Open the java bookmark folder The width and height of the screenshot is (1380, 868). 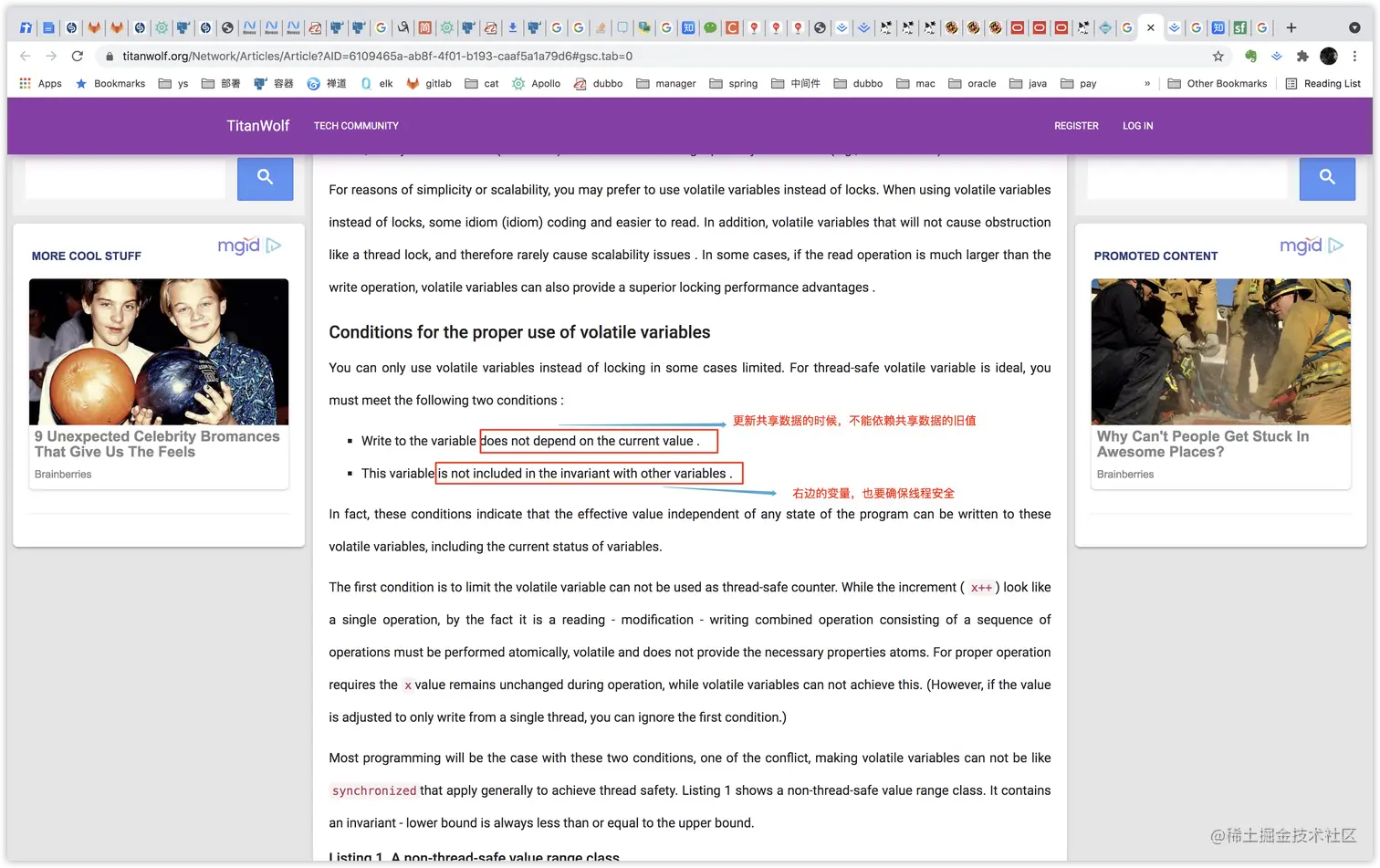[x=1028, y=83]
